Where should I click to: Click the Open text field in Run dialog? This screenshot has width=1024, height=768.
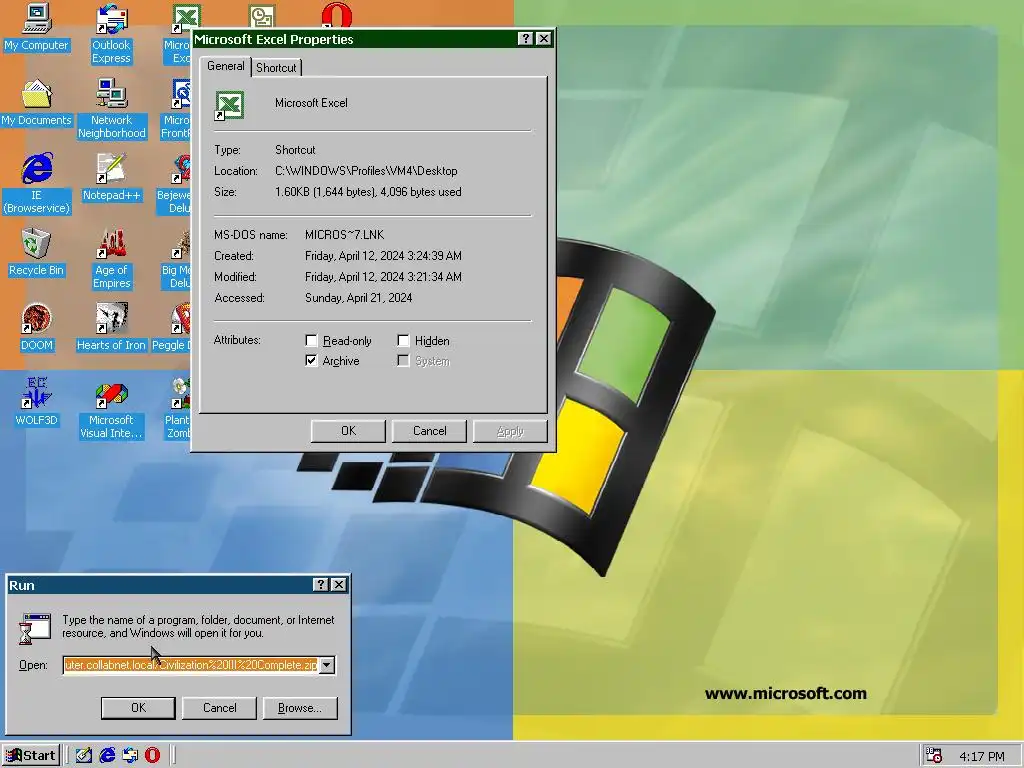[191, 665]
